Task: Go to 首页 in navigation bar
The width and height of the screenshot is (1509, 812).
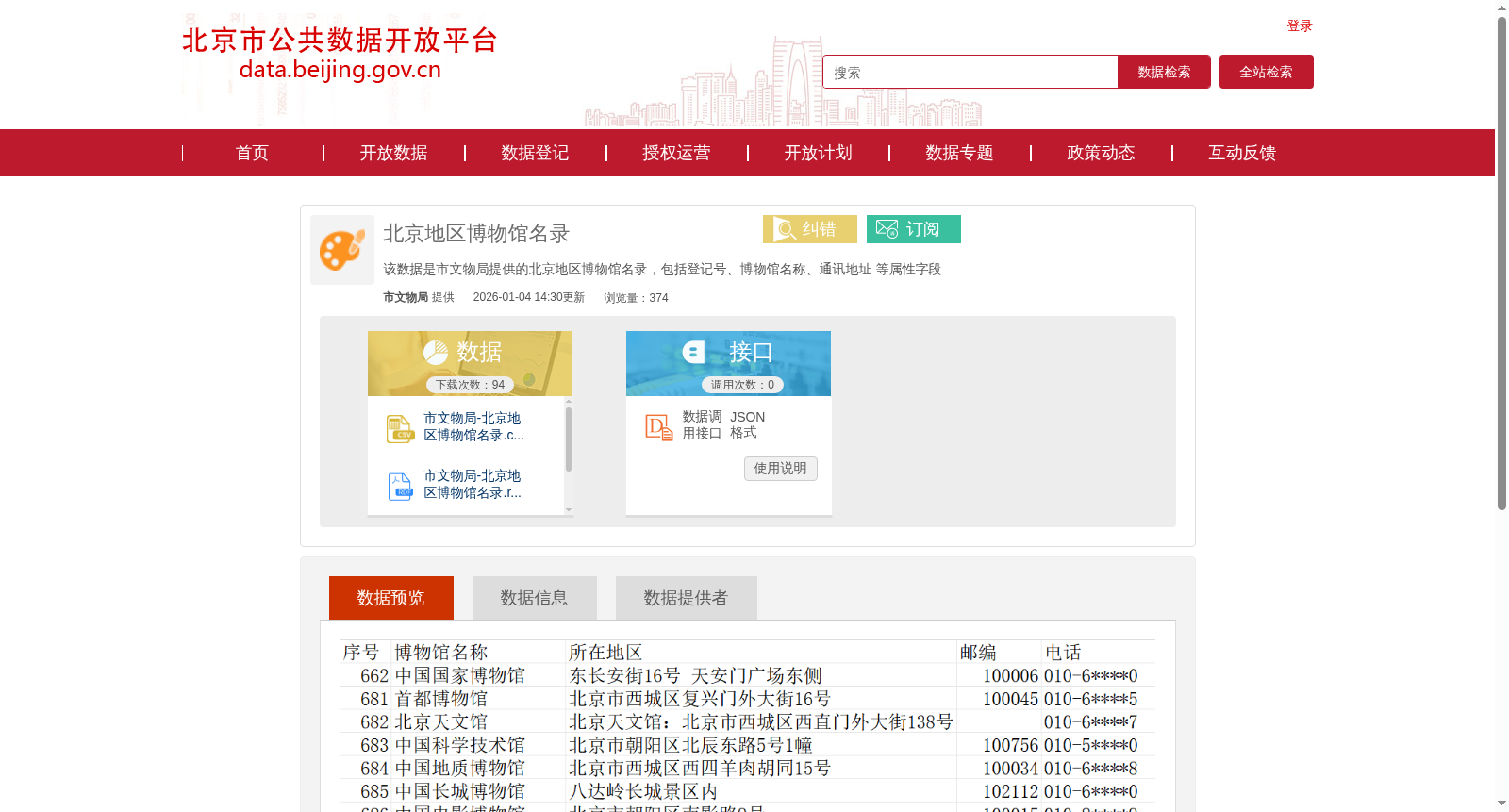Action: coord(252,153)
